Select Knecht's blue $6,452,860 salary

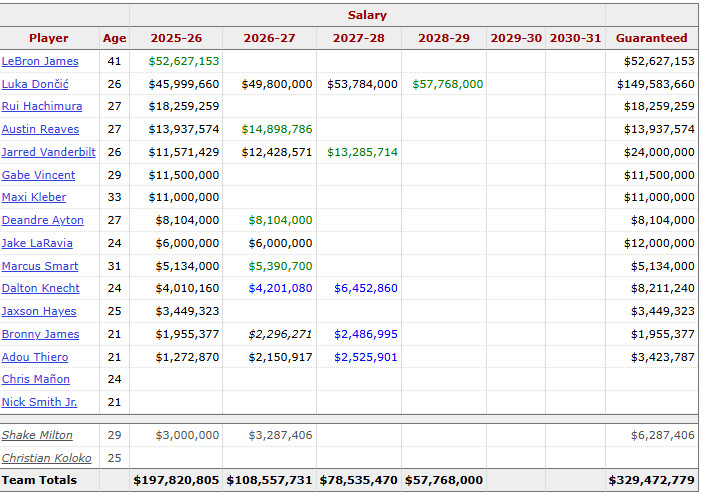(x=366, y=288)
